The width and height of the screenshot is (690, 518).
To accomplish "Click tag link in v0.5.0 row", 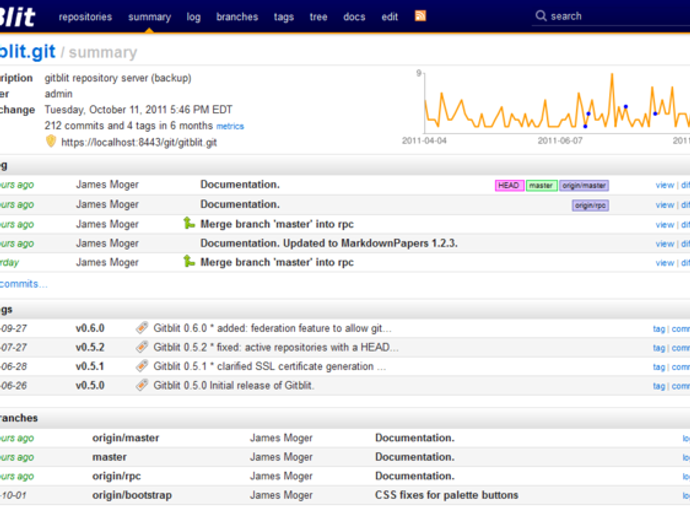I will (x=659, y=386).
